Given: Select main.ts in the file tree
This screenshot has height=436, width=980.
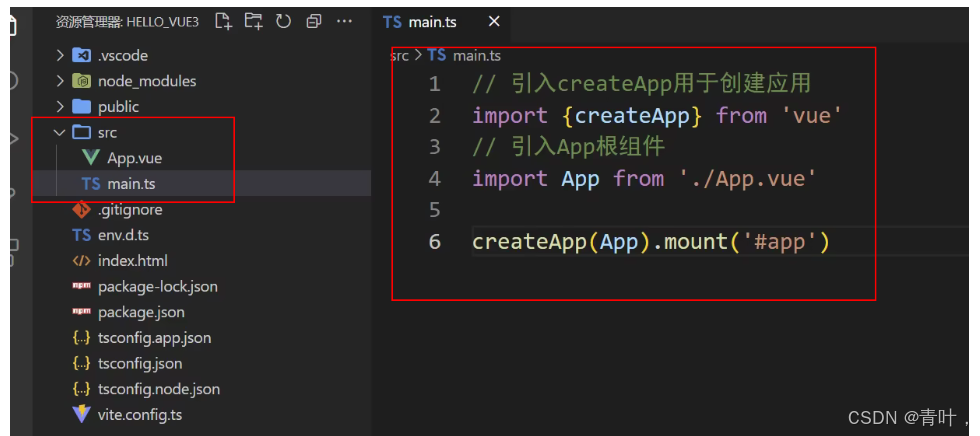Looking at the screenshot, I should click(x=131, y=184).
